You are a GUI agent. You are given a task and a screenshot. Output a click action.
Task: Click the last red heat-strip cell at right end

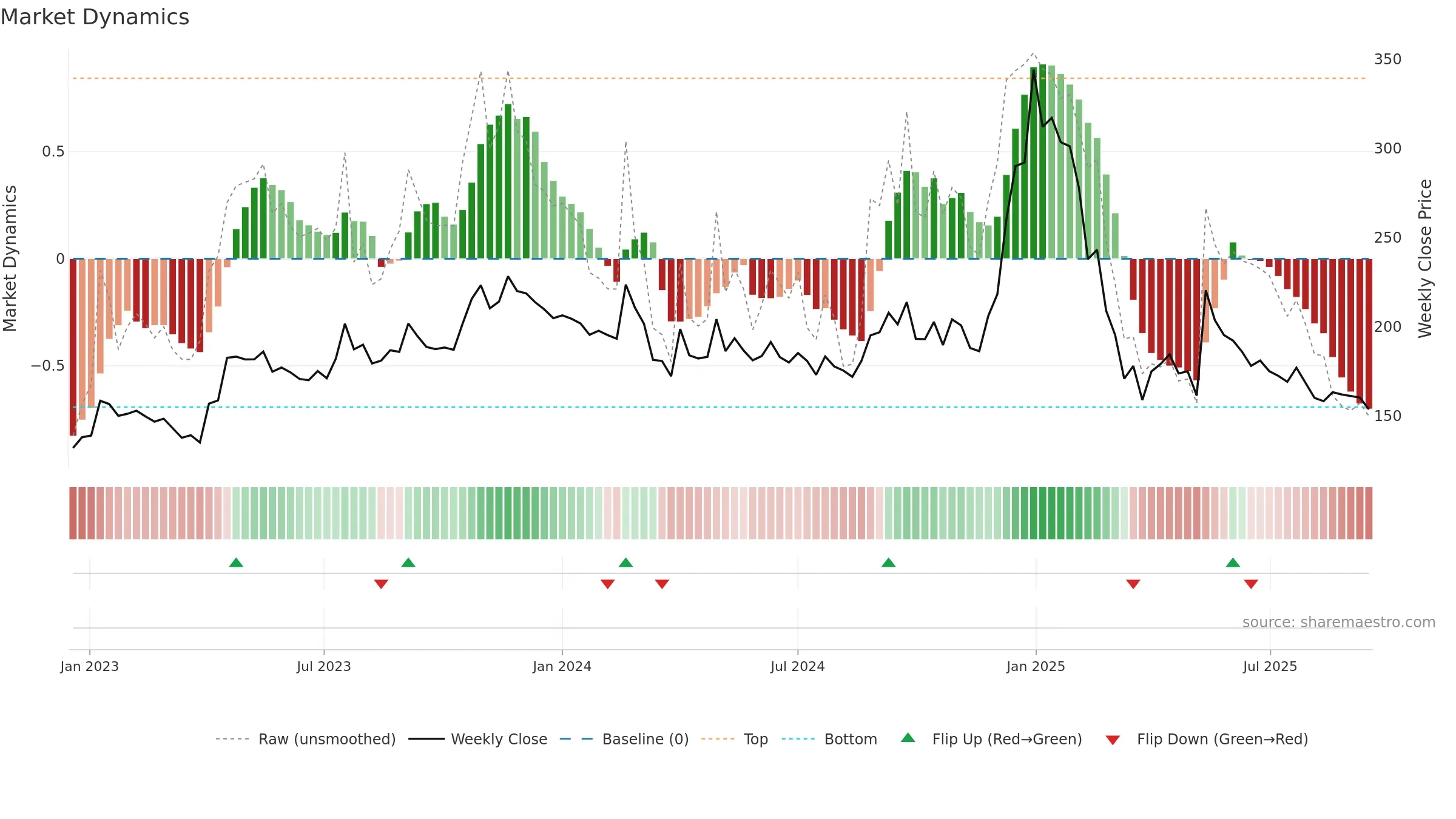[1369, 513]
